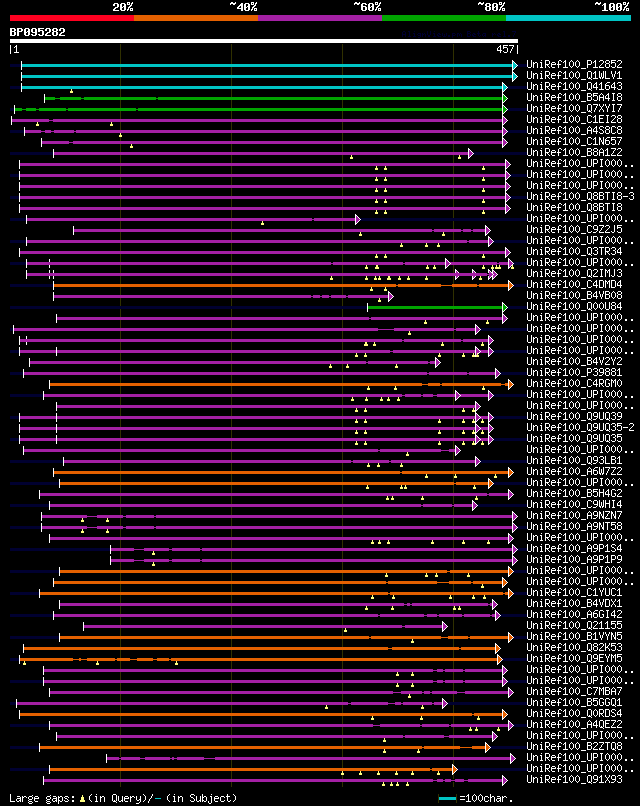Select the UniRef100_B4V2Y2 label
640x806 pixels.
pos(574,361)
